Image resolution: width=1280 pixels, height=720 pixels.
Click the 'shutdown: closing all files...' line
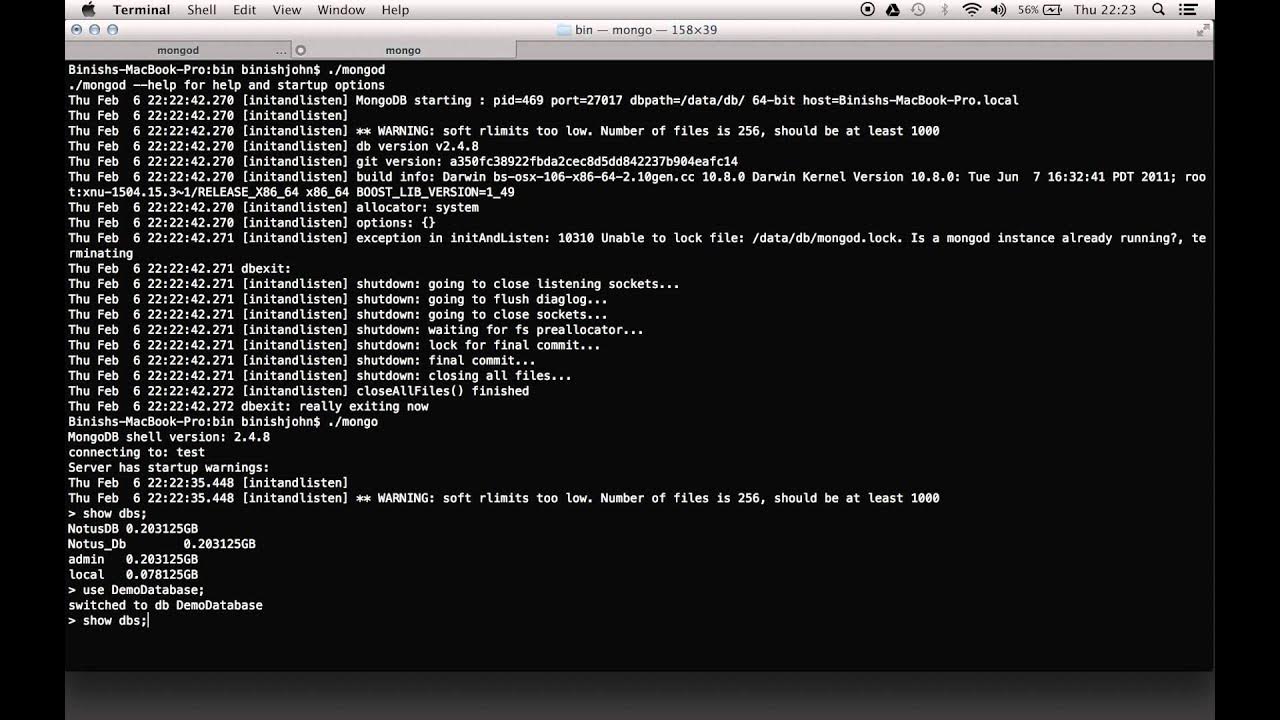point(320,376)
